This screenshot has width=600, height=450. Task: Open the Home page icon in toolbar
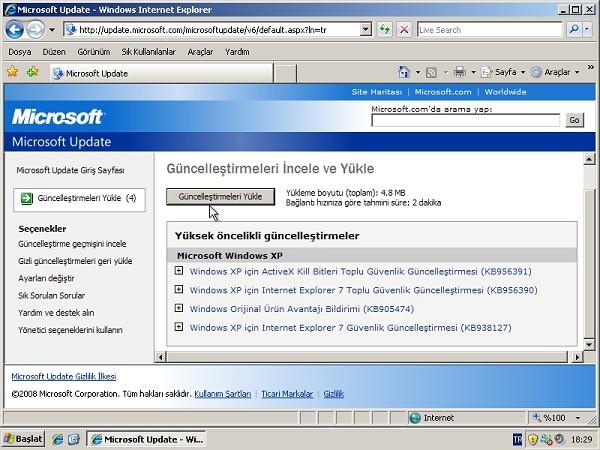(404, 72)
